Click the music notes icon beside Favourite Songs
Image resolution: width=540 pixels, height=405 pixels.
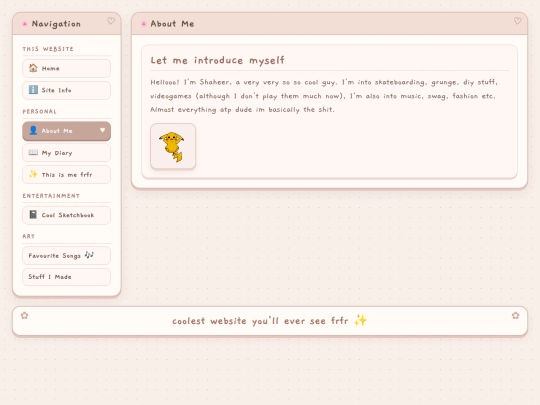click(x=89, y=255)
